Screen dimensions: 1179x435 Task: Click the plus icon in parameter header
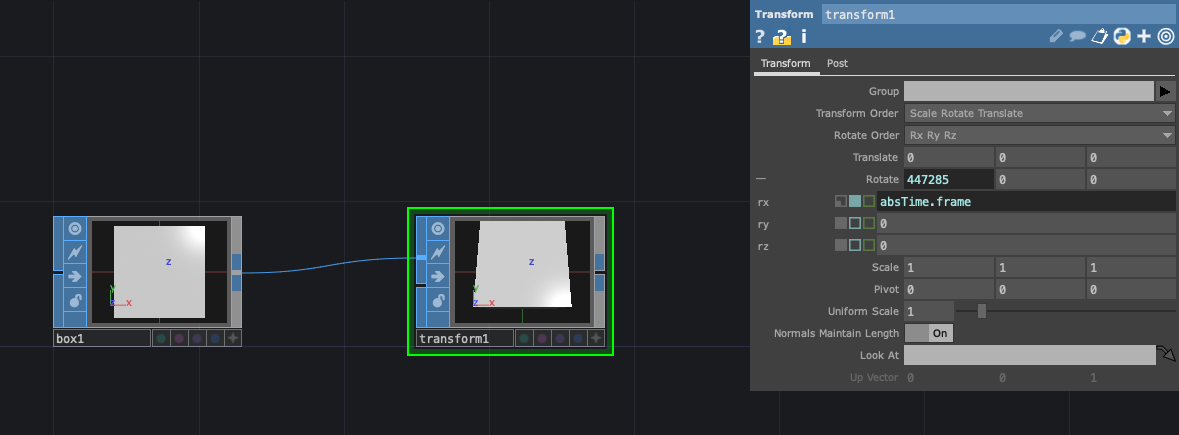1144,36
